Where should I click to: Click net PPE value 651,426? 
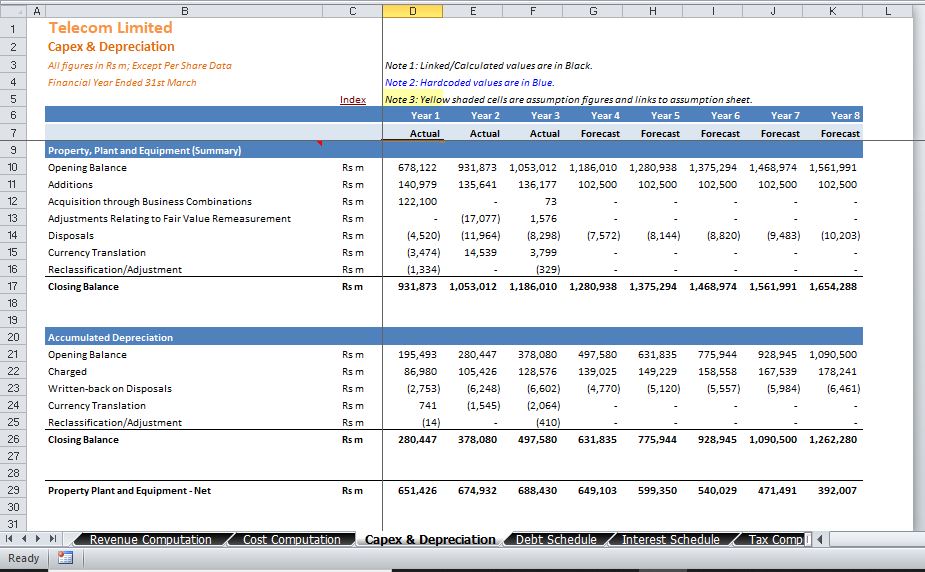click(417, 490)
